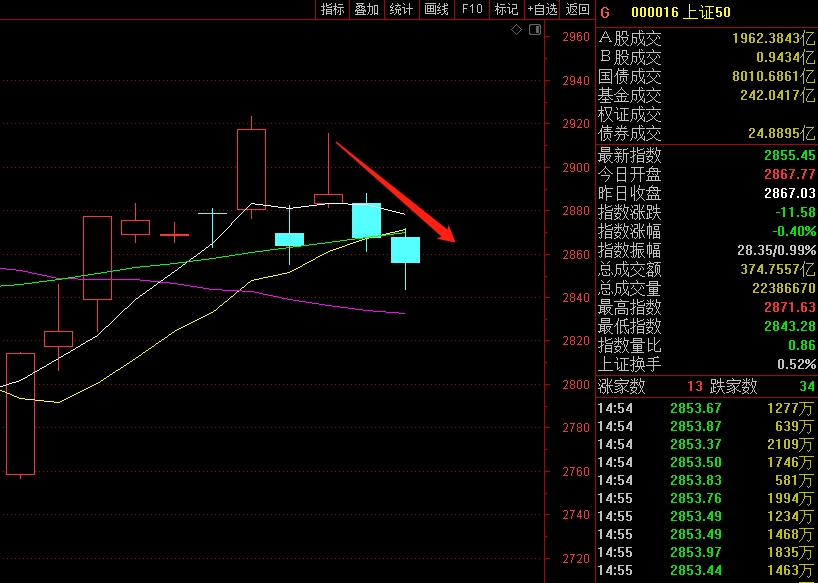Select the tick row priced 2853.83
Viewport: 818px width, 583px height.
pos(706,480)
